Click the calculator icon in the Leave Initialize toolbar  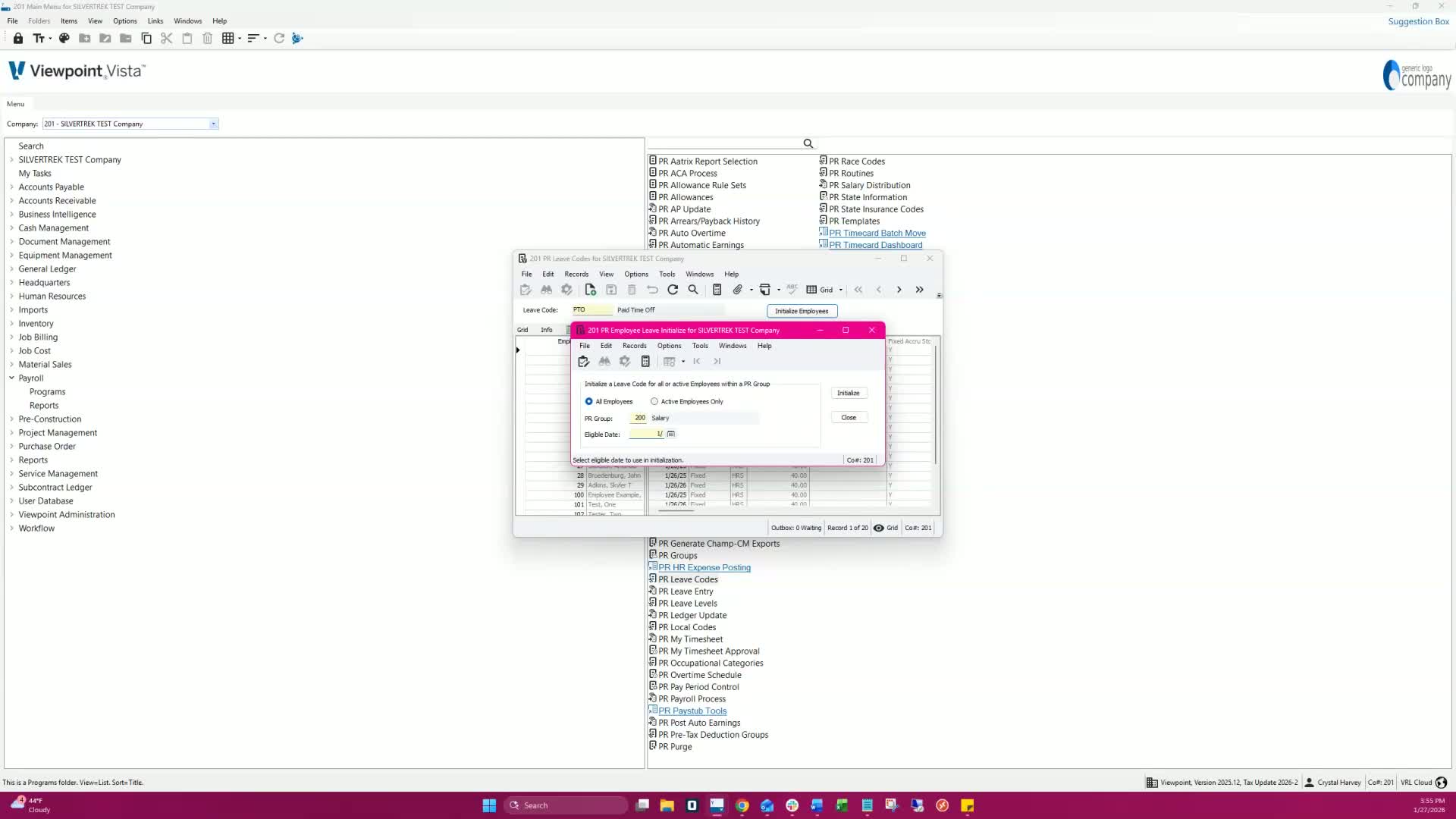(645, 362)
